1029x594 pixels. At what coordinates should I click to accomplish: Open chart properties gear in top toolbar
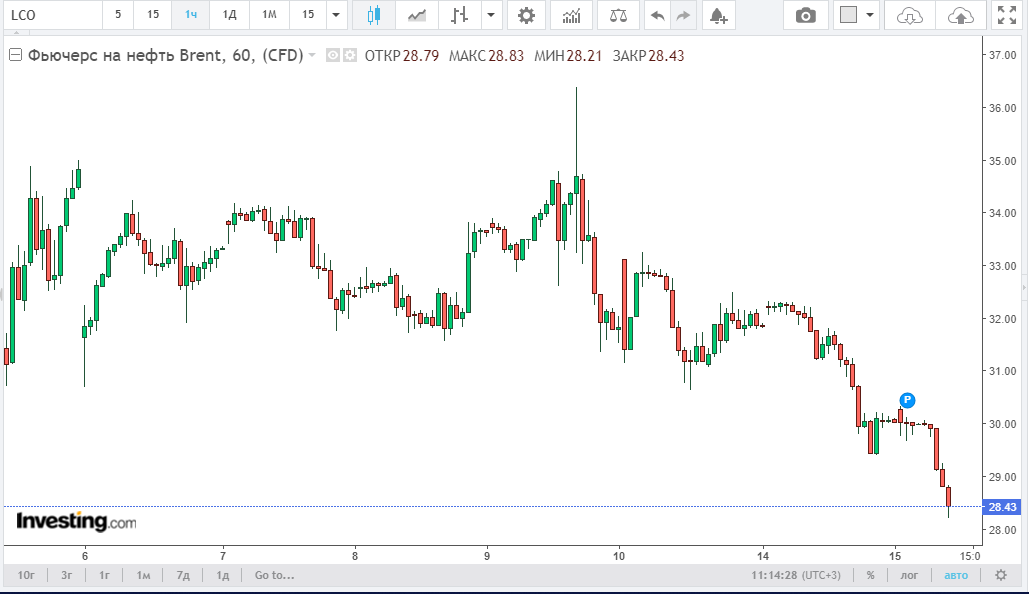click(526, 15)
